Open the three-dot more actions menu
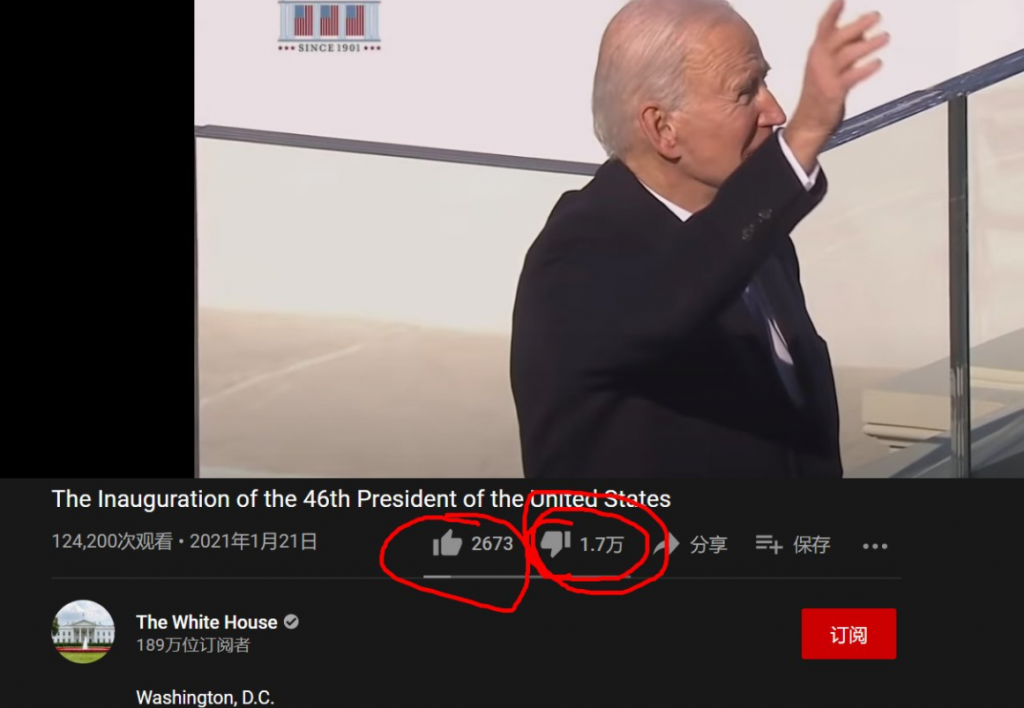This screenshot has width=1024, height=708. click(875, 546)
